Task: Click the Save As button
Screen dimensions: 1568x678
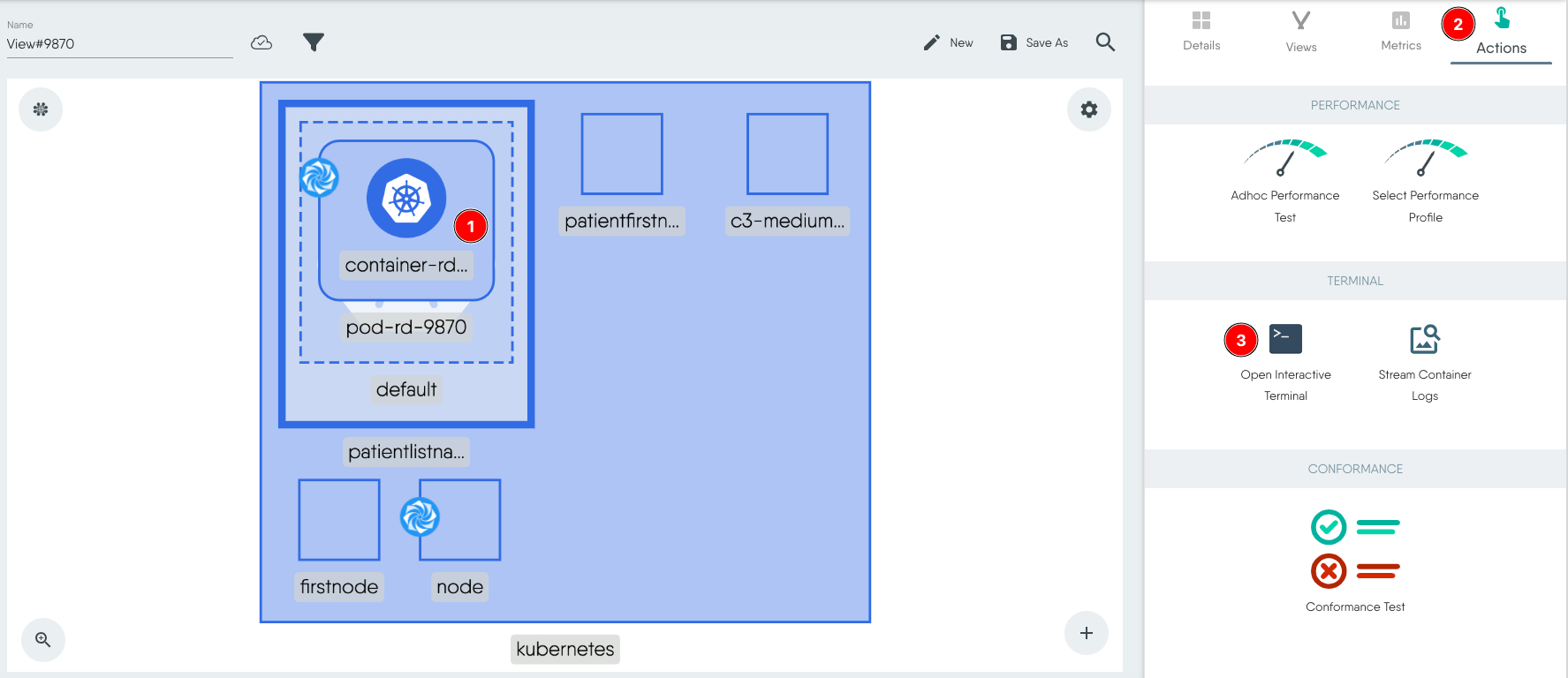Action: point(1034,42)
